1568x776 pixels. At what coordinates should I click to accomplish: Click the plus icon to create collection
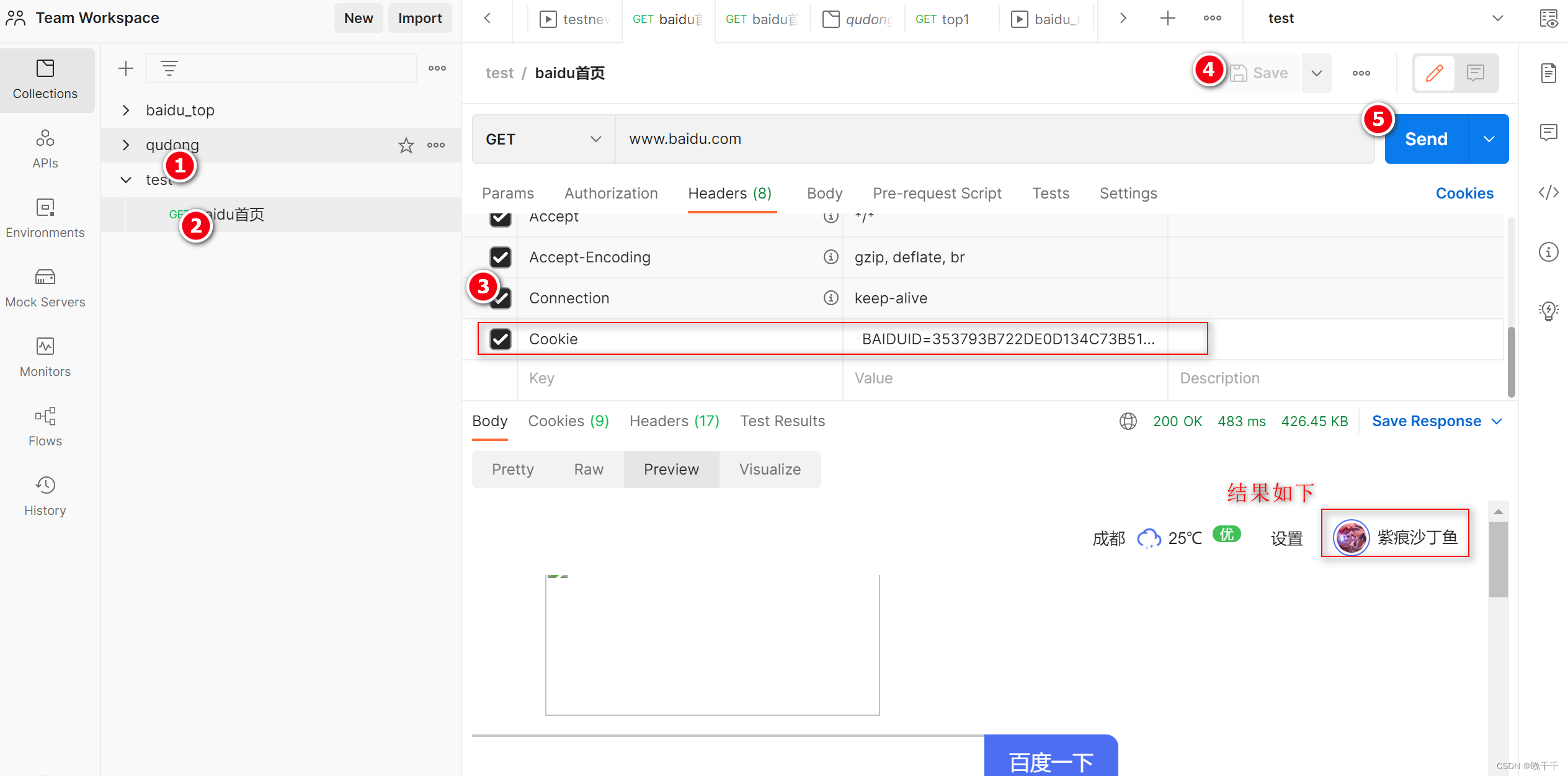point(126,68)
